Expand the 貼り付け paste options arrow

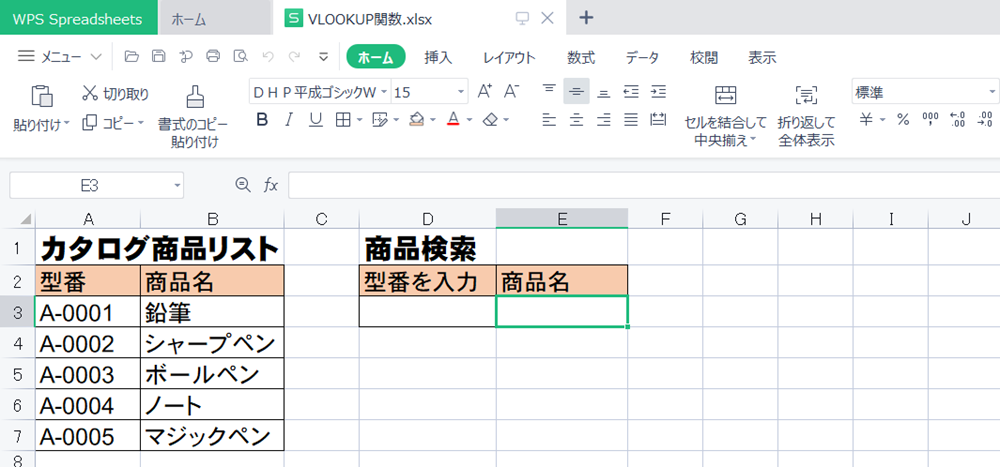pyautogui.click(x=66, y=124)
